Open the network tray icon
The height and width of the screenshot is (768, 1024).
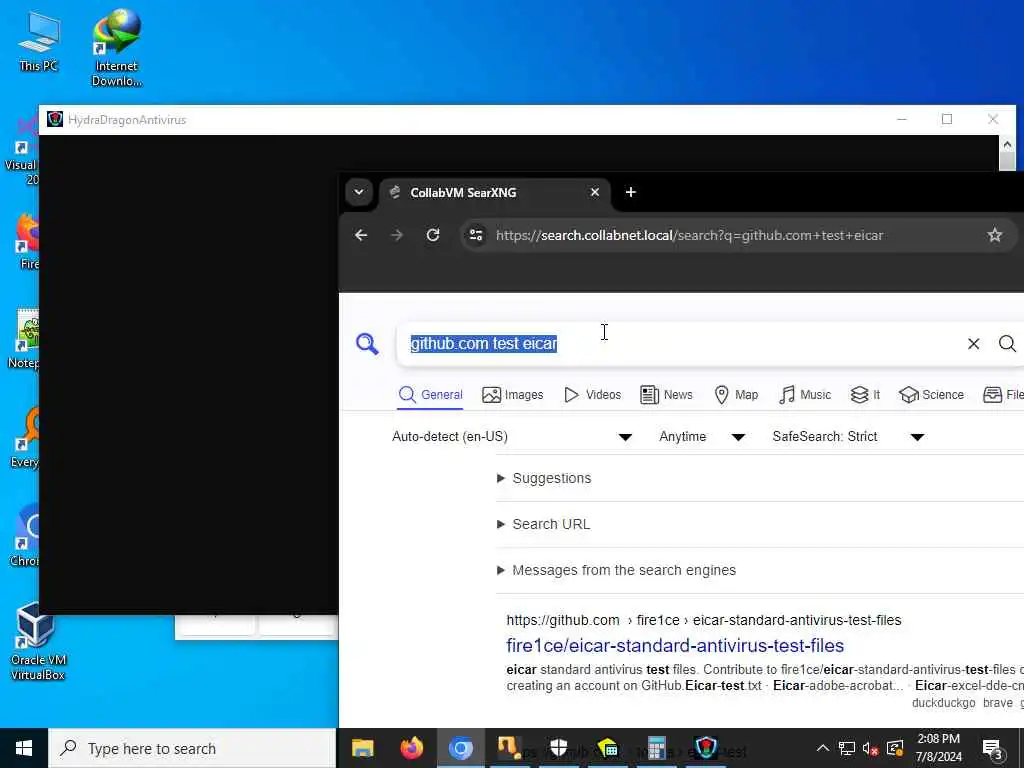(x=846, y=748)
